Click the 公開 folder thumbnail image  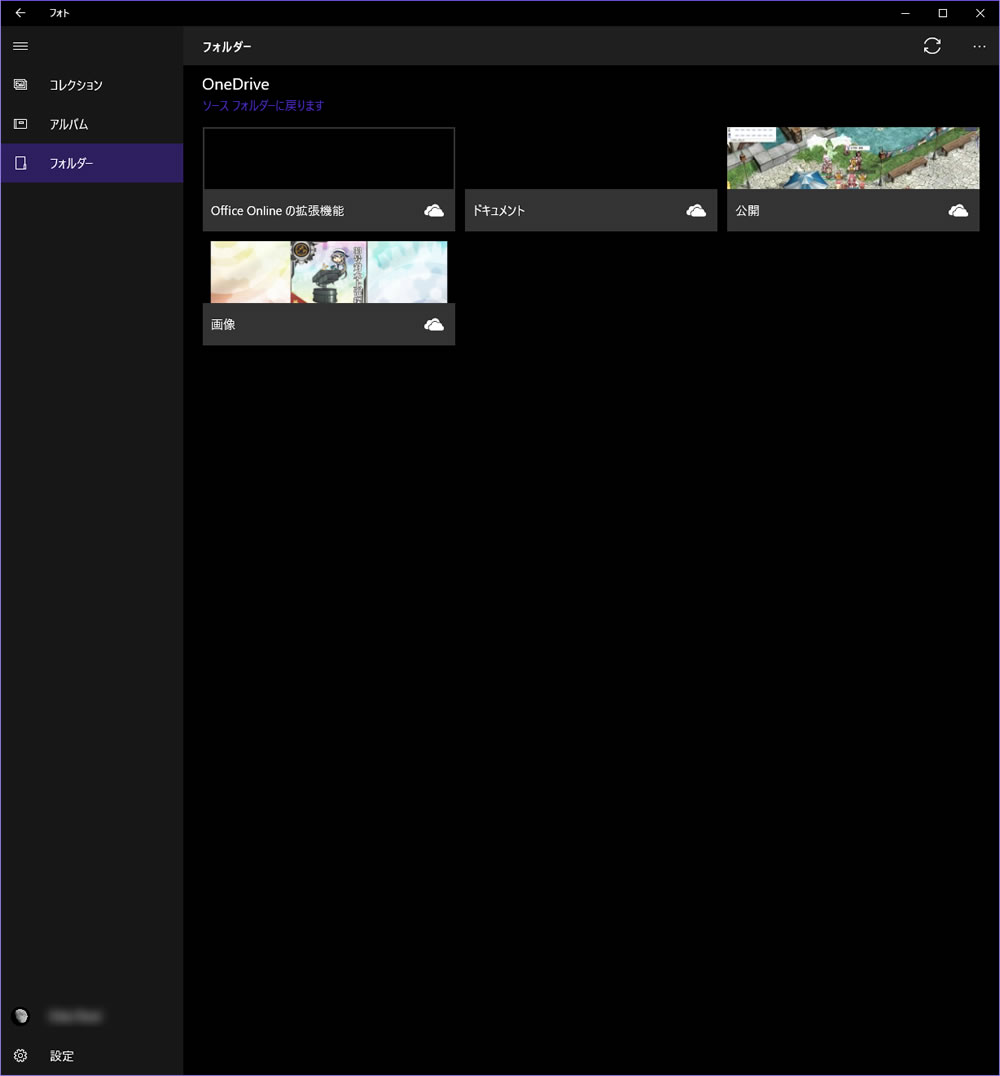(853, 158)
